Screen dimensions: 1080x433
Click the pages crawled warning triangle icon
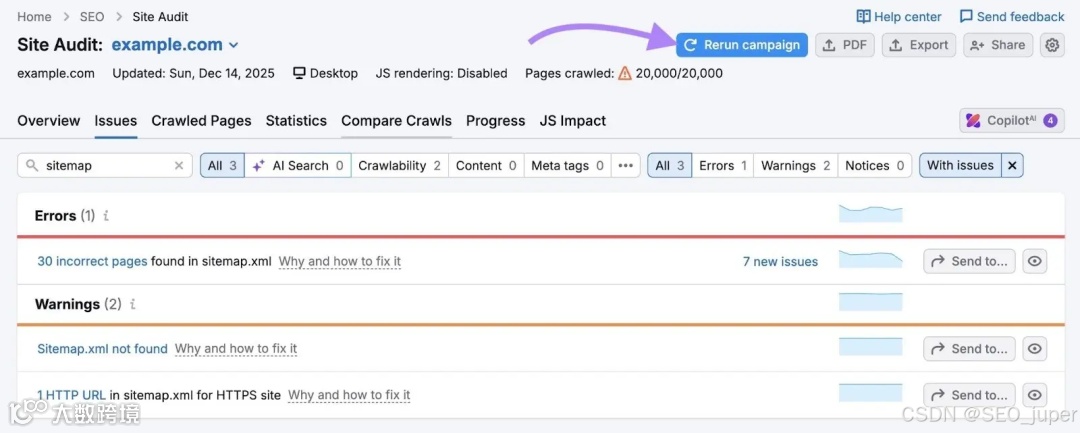point(625,73)
